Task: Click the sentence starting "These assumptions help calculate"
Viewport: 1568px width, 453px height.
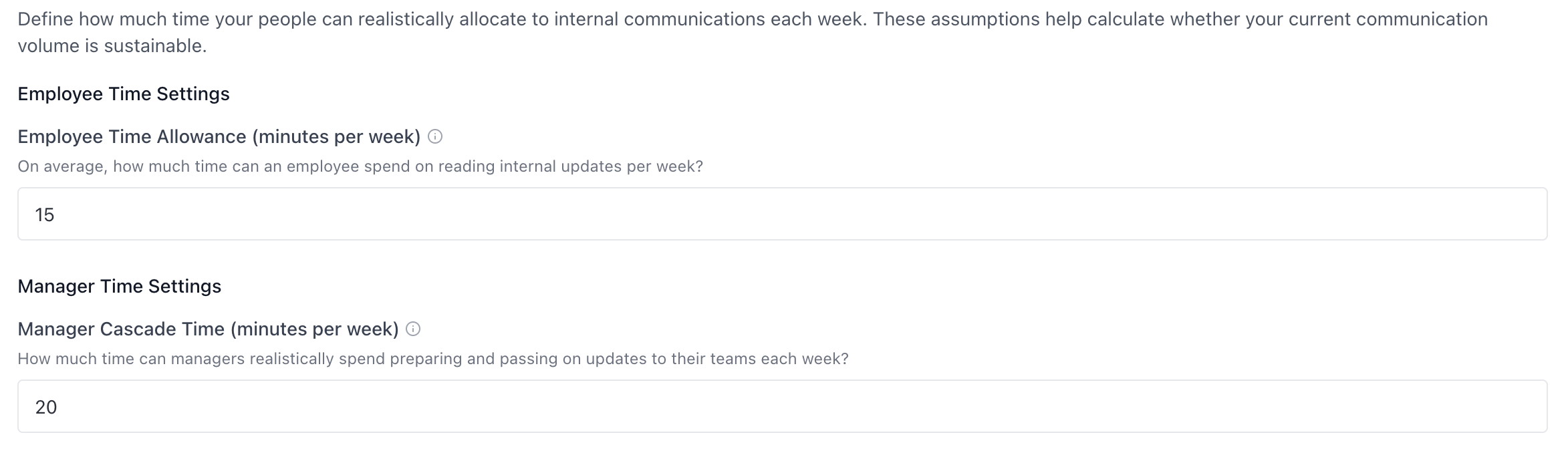Action: (1136, 19)
